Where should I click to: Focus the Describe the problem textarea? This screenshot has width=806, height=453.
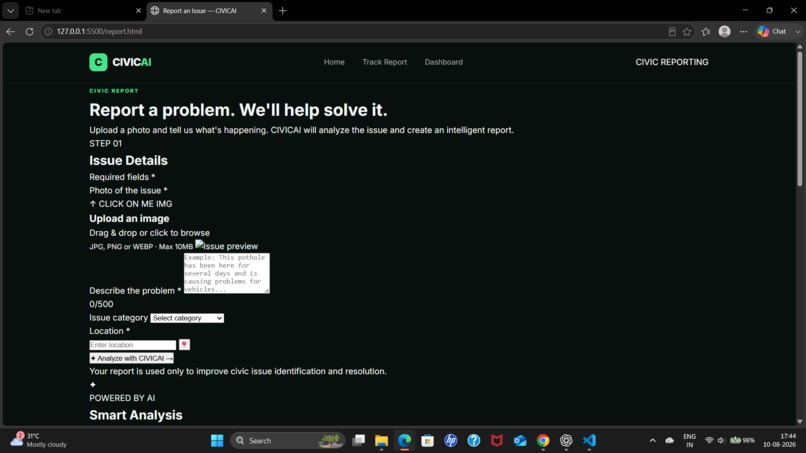pos(227,273)
